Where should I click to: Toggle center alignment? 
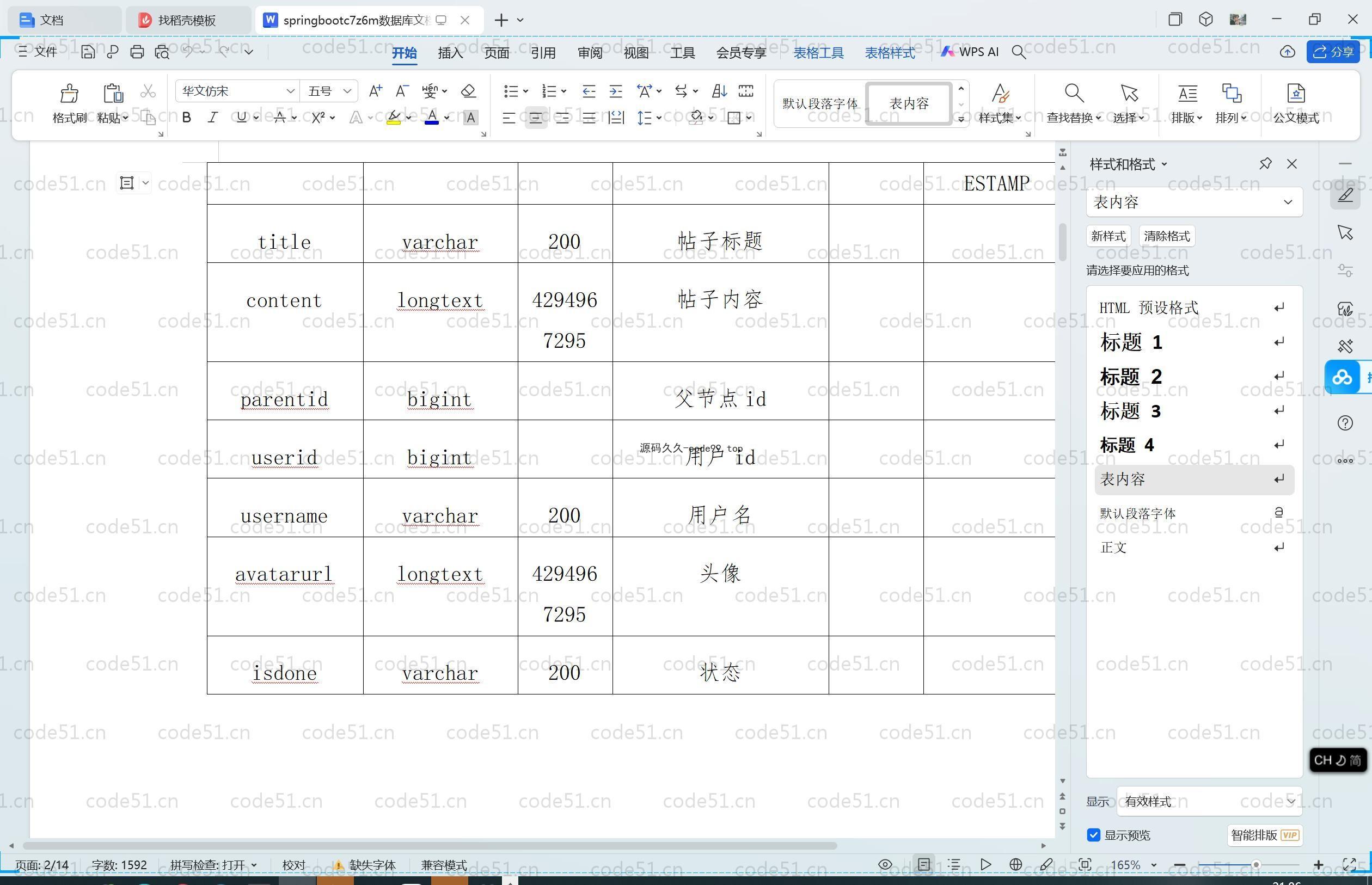coord(536,118)
